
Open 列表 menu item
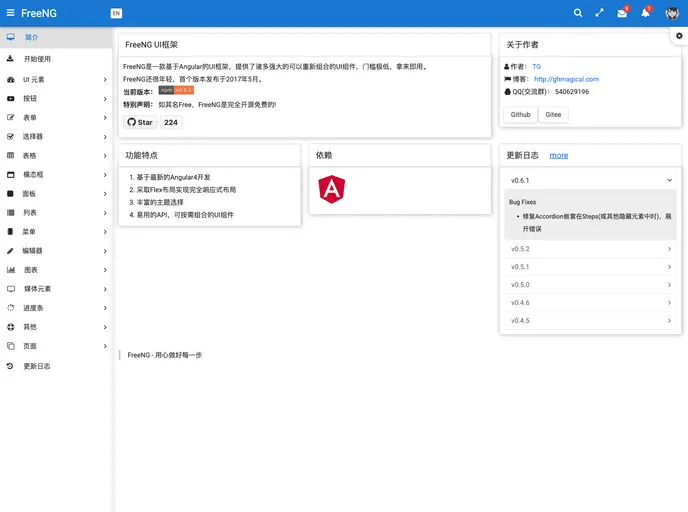tap(56, 213)
